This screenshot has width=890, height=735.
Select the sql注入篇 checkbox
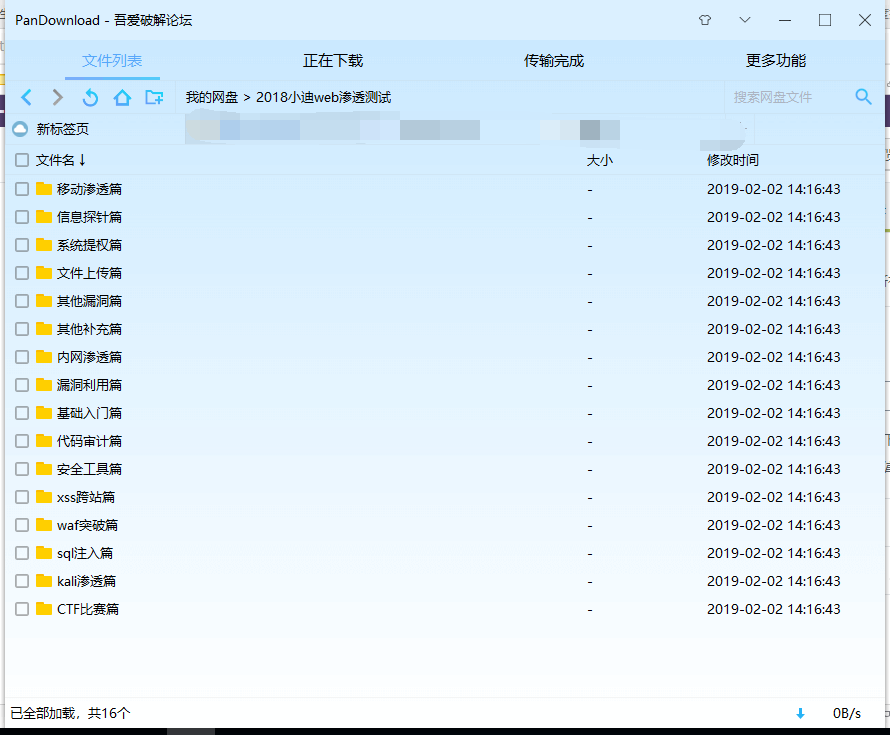click(x=22, y=553)
